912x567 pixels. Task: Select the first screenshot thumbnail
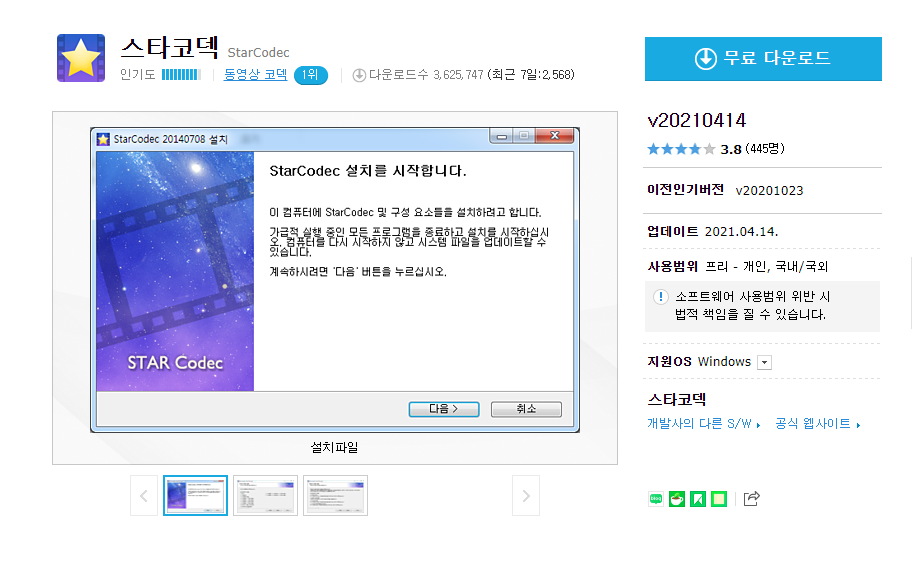point(195,495)
